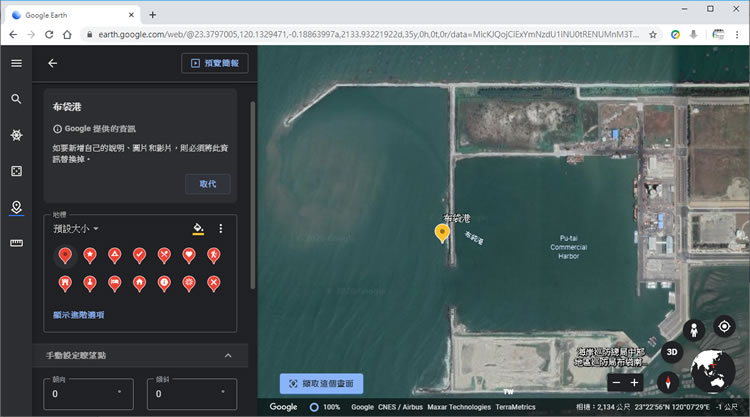This screenshot has height=417, width=750.
Task: Select the home house pin icon
Action: click(x=139, y=283)
